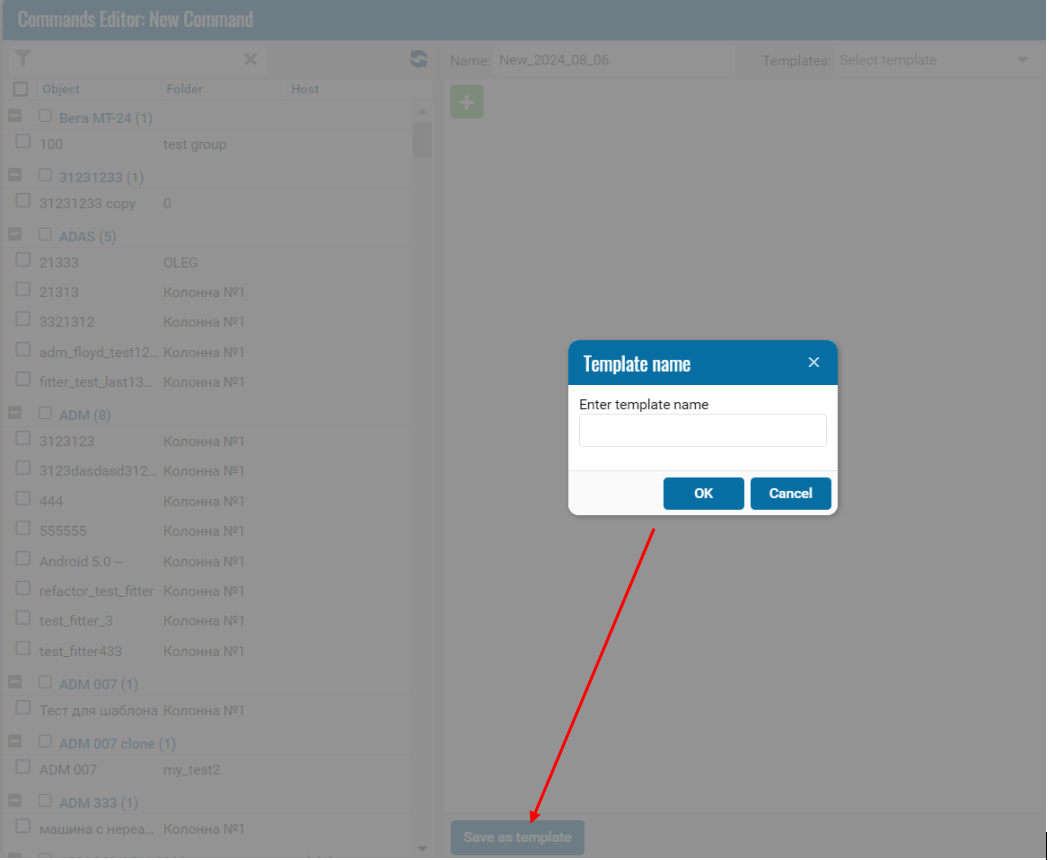Image resolution: width=1049 pixels, height=860 pixels.
Task: Collapse the Вега МТ-24 group
Action: tap(15, 117)
